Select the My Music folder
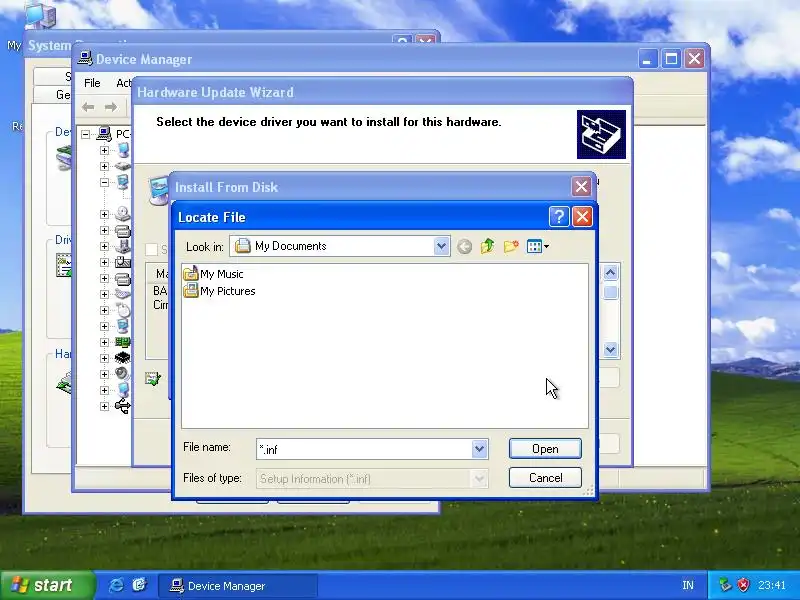Screen dimensions: 800x600 click(214, 274)
